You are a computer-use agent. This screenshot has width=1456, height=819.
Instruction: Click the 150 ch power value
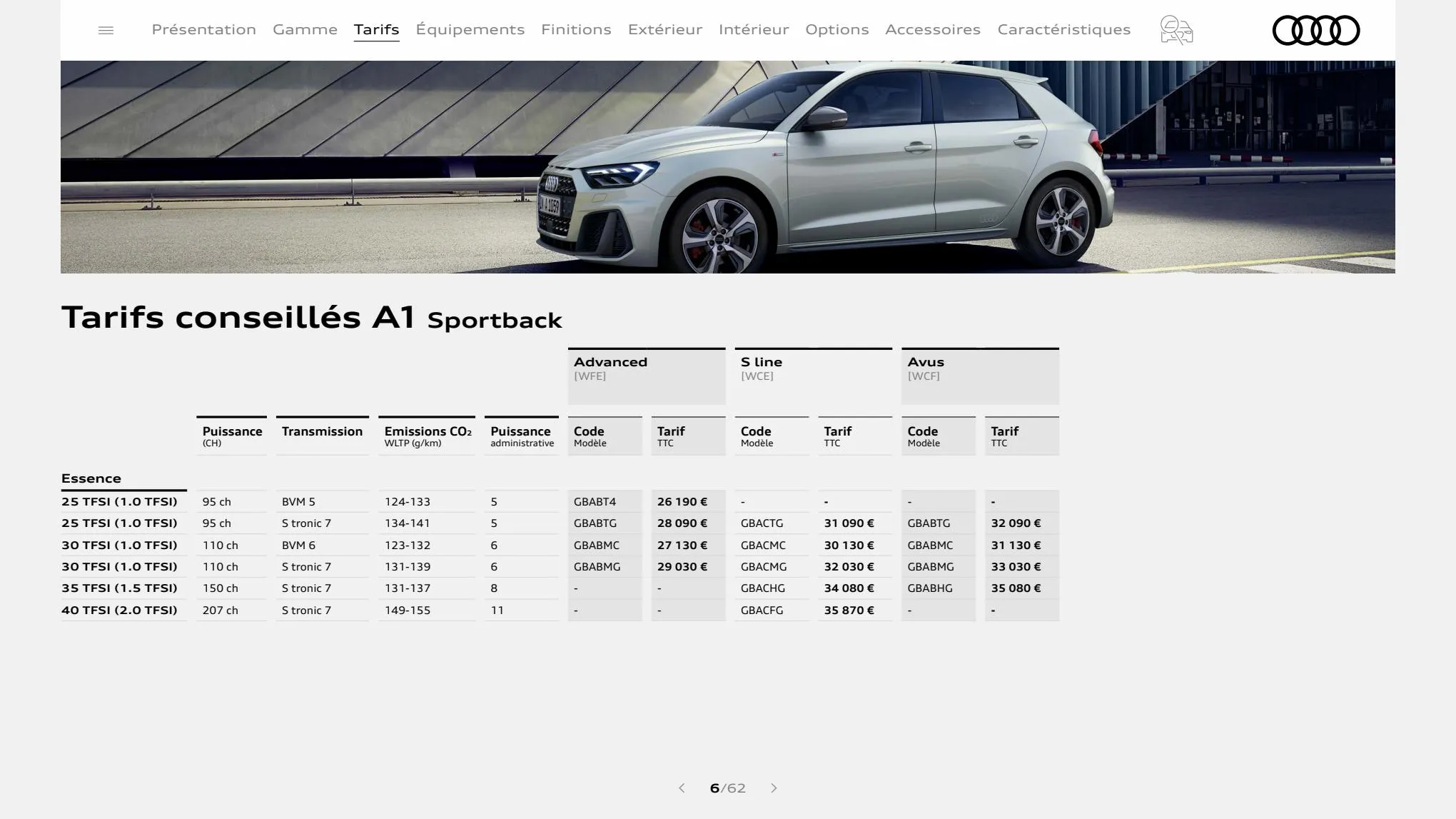click(x=220, y=588)
